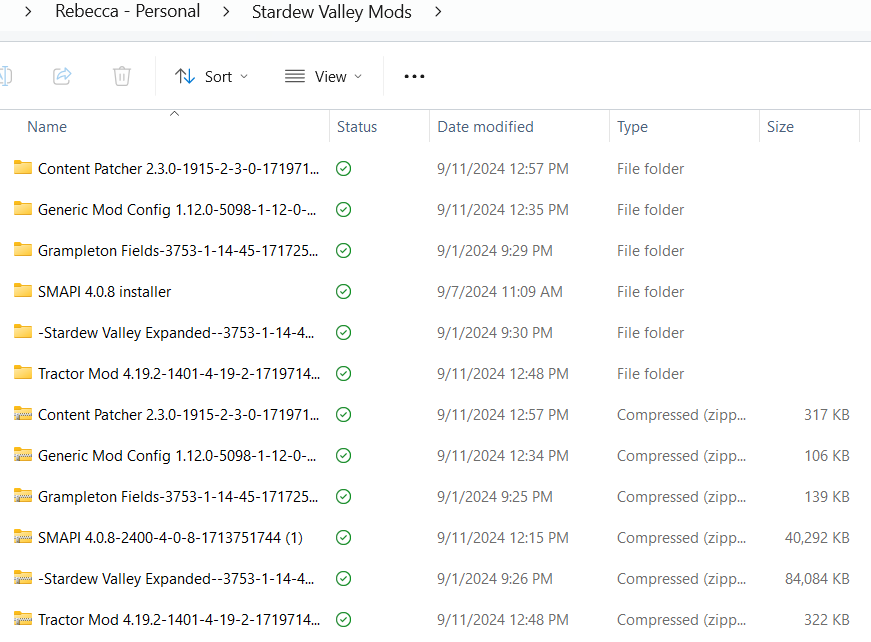Click the Delete trash can icon
This screenshot has height=642, width=871.
point(121,76)
